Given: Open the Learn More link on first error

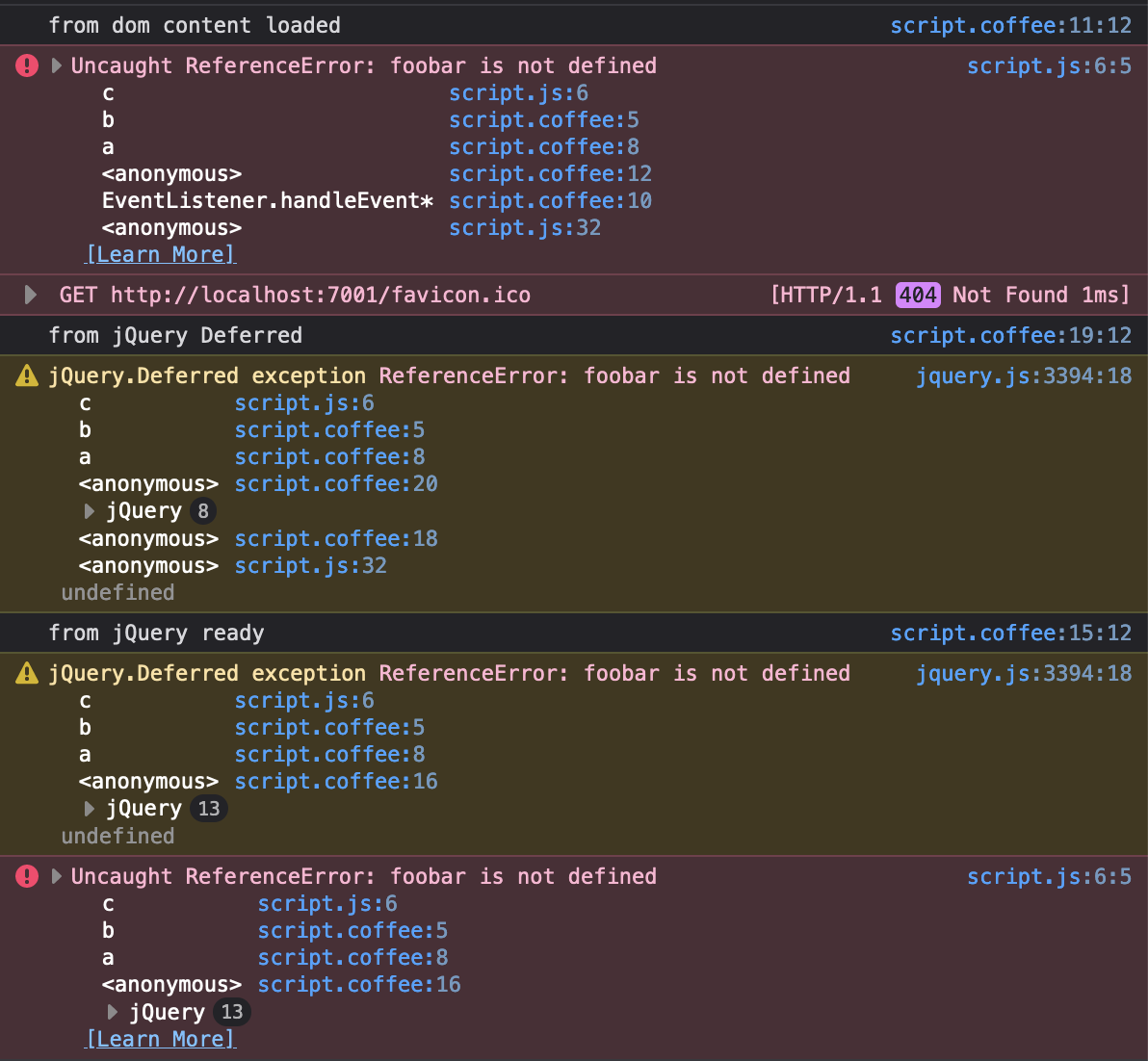Looking at the screenshot, I should [x=160, y=254].
